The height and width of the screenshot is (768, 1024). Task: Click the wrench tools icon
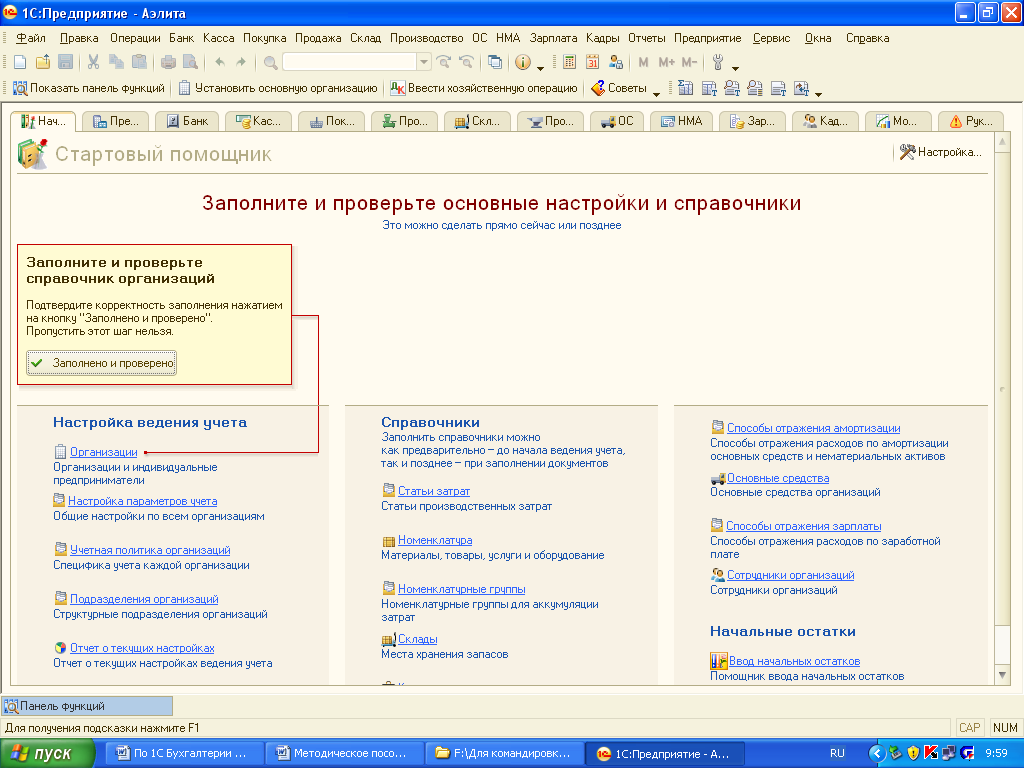point(718,62)
